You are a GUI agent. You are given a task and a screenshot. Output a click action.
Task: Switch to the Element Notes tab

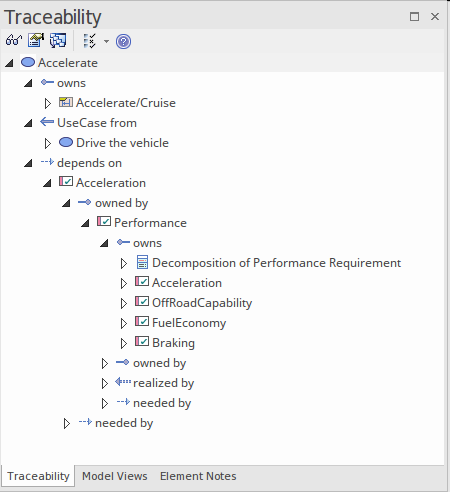(198, 476)
